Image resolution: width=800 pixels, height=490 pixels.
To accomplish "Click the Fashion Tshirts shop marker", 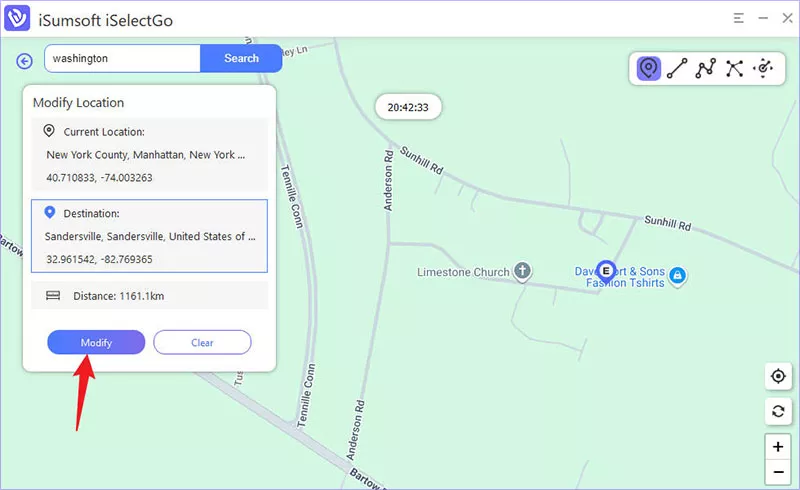I will coord(677,275).
